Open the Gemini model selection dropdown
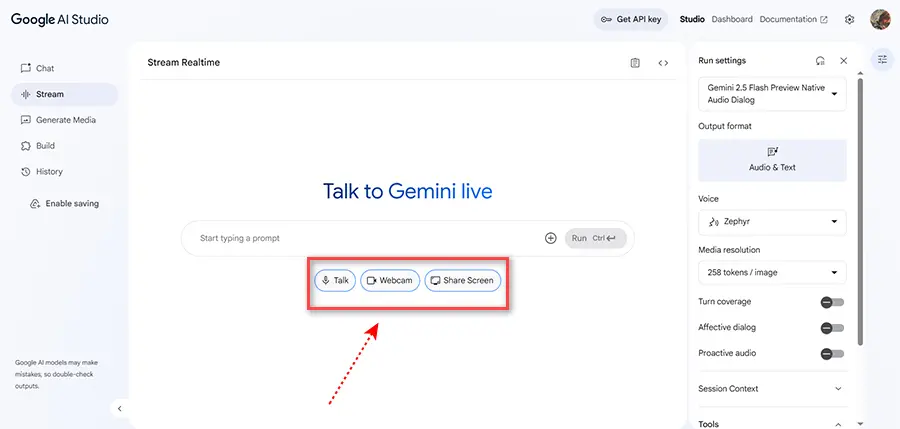The image size is (900, 429). pos(772,94)
